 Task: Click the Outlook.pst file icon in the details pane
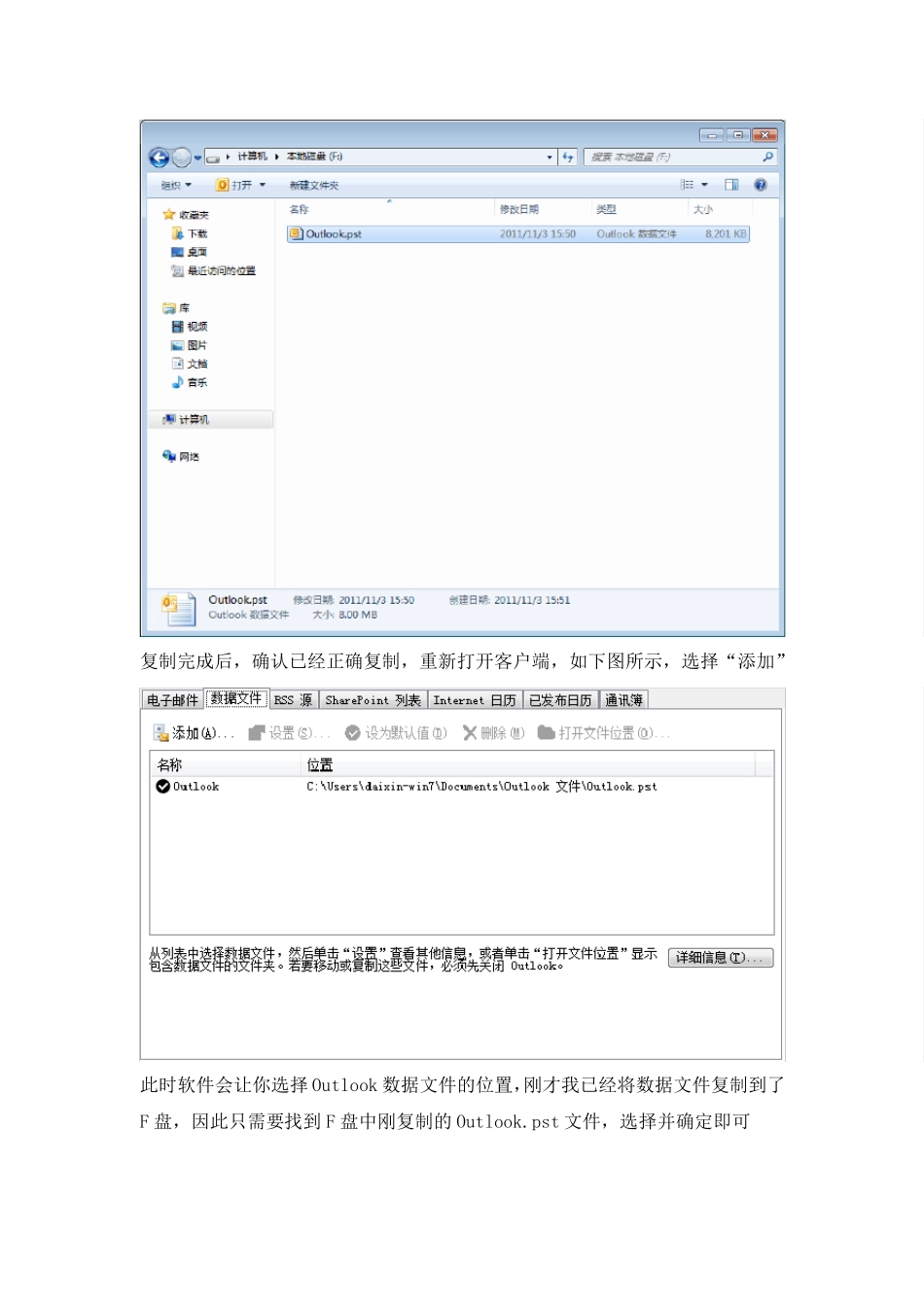(178, 609)
